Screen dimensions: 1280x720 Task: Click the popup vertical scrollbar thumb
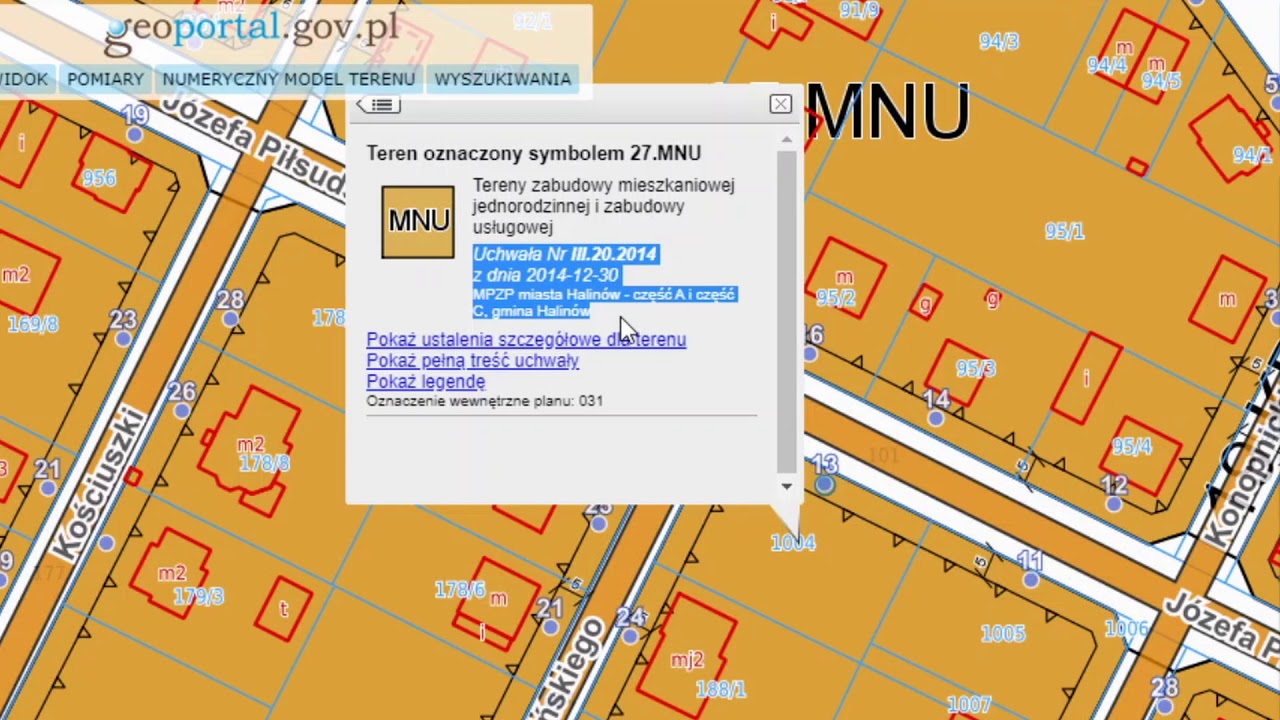(x=786, y=310)
